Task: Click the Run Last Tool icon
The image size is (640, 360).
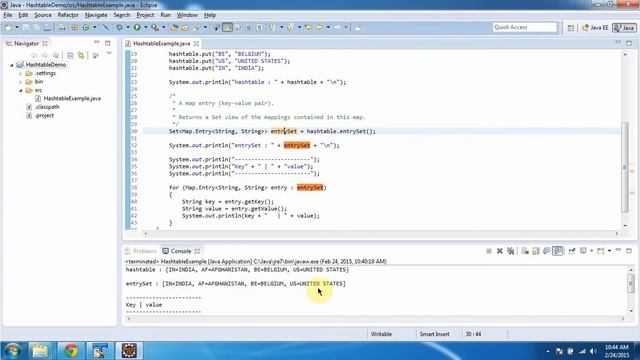Action: click(155, 28)
